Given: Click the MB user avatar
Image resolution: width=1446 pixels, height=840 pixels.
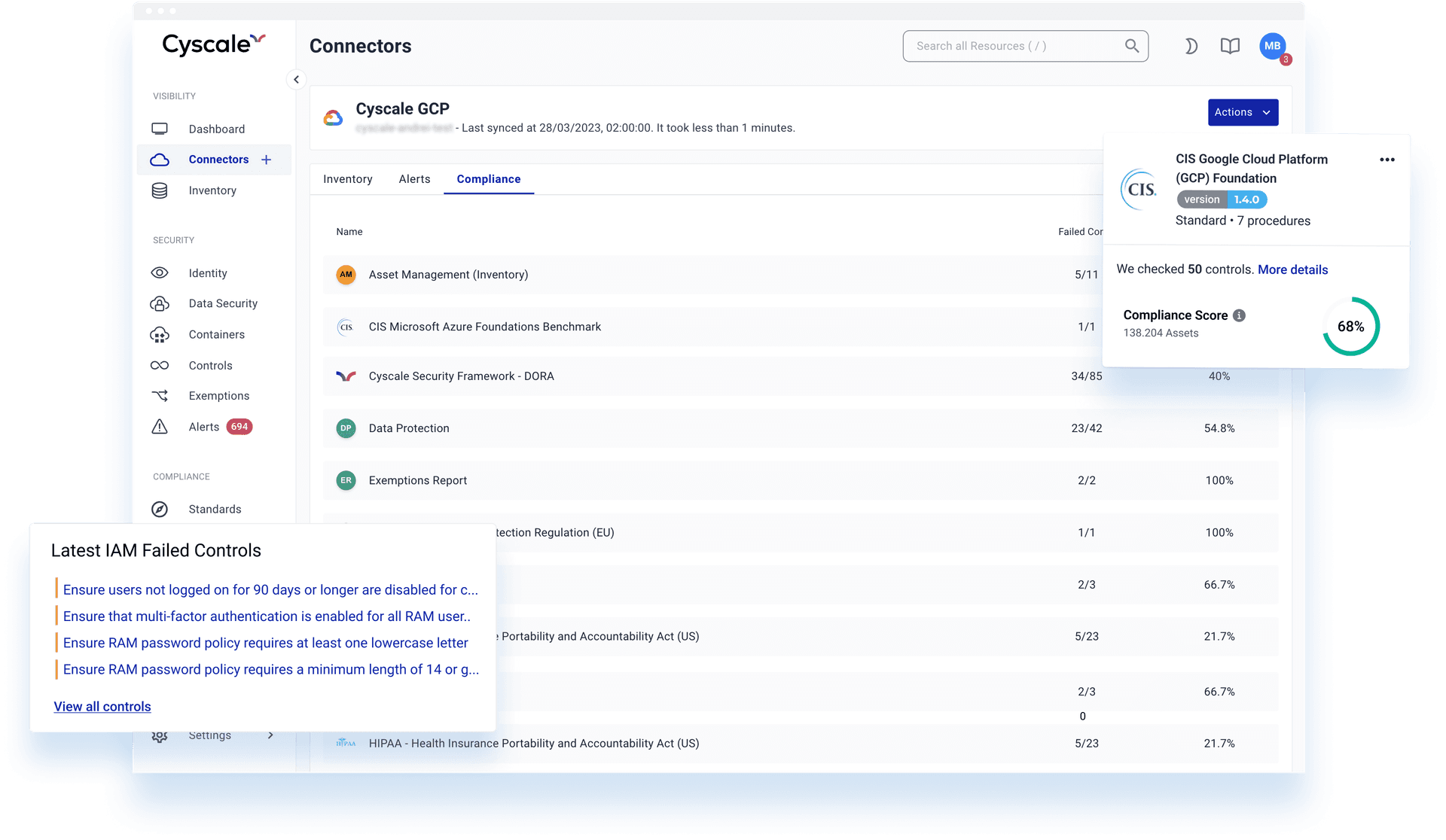Looking at the screenshot, I should pos(1272,46).
